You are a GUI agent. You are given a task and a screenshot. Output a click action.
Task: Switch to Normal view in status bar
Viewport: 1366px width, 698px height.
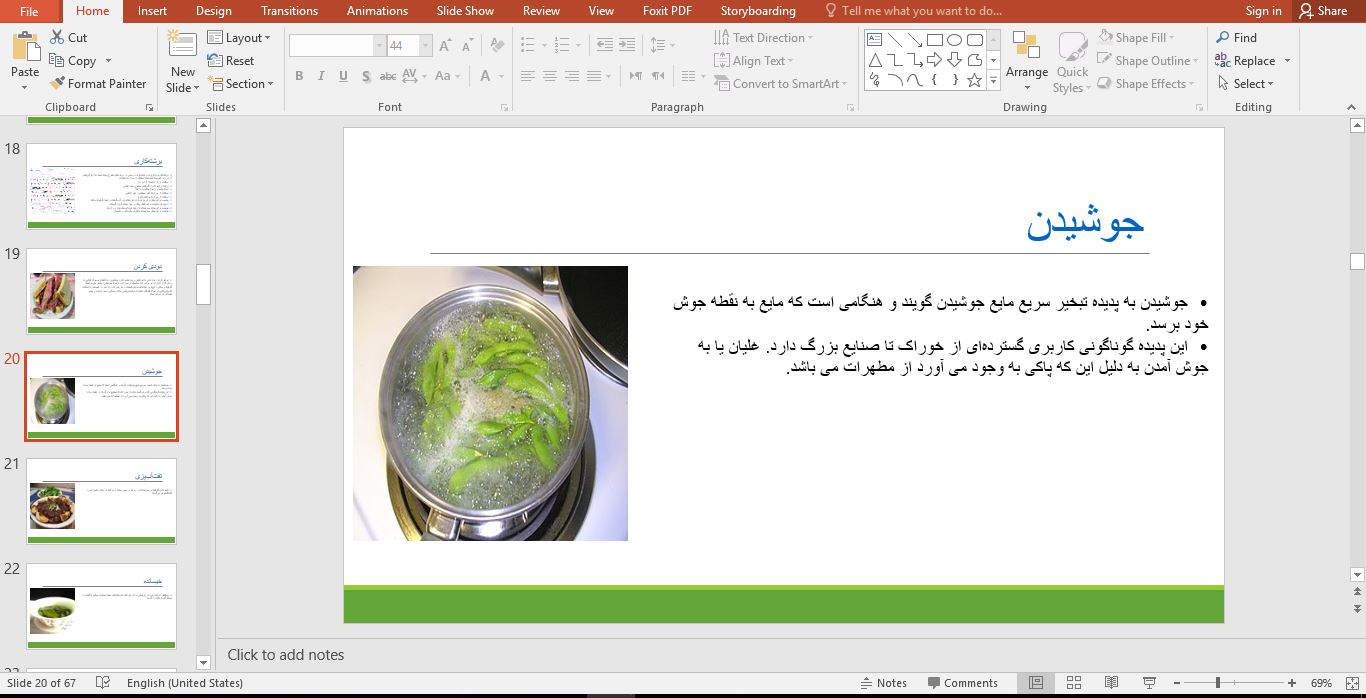pyautogui.click(x=1036, y=683)
